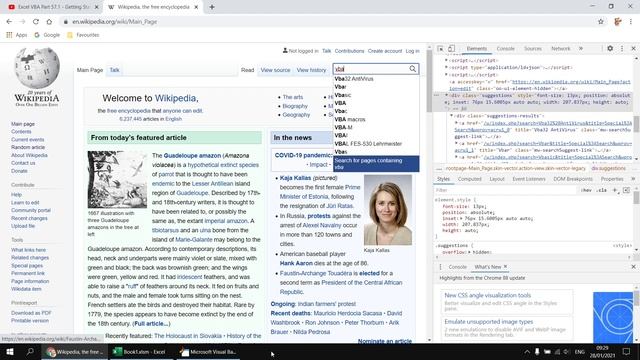Select the Elements panel tab
The height and width of the screenshot is (360, 640).
pos(477,49)
